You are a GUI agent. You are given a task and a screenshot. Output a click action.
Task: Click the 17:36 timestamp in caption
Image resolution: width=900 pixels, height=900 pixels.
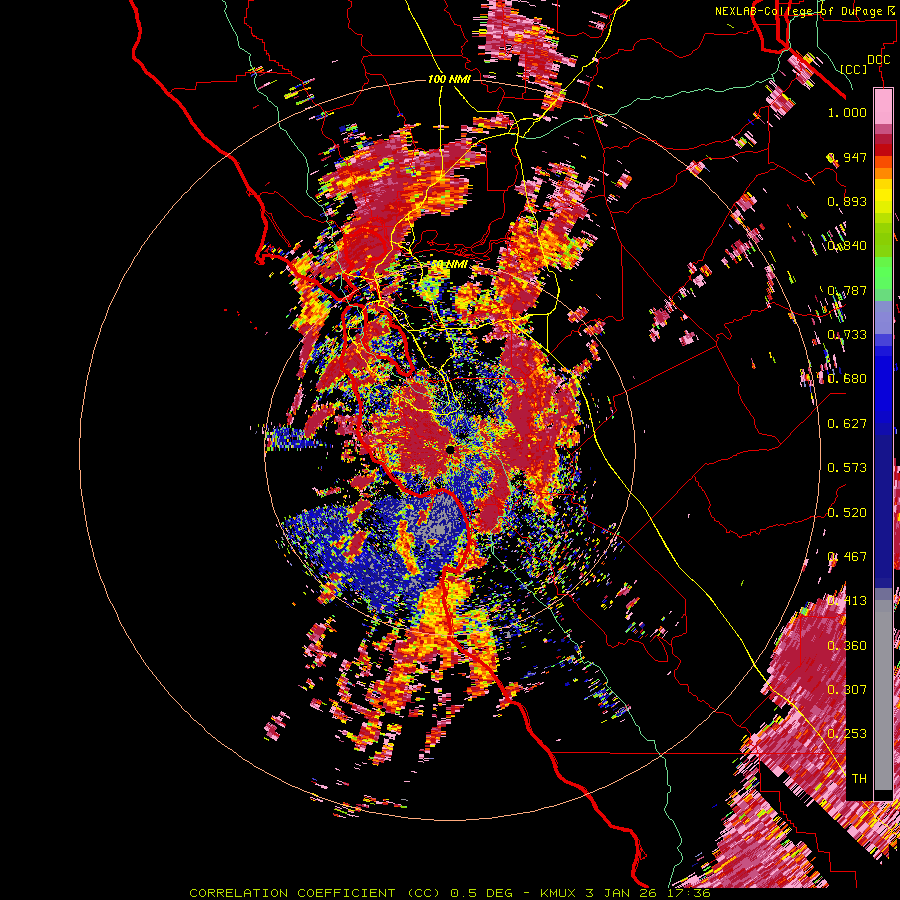click(x=689, y=893)
